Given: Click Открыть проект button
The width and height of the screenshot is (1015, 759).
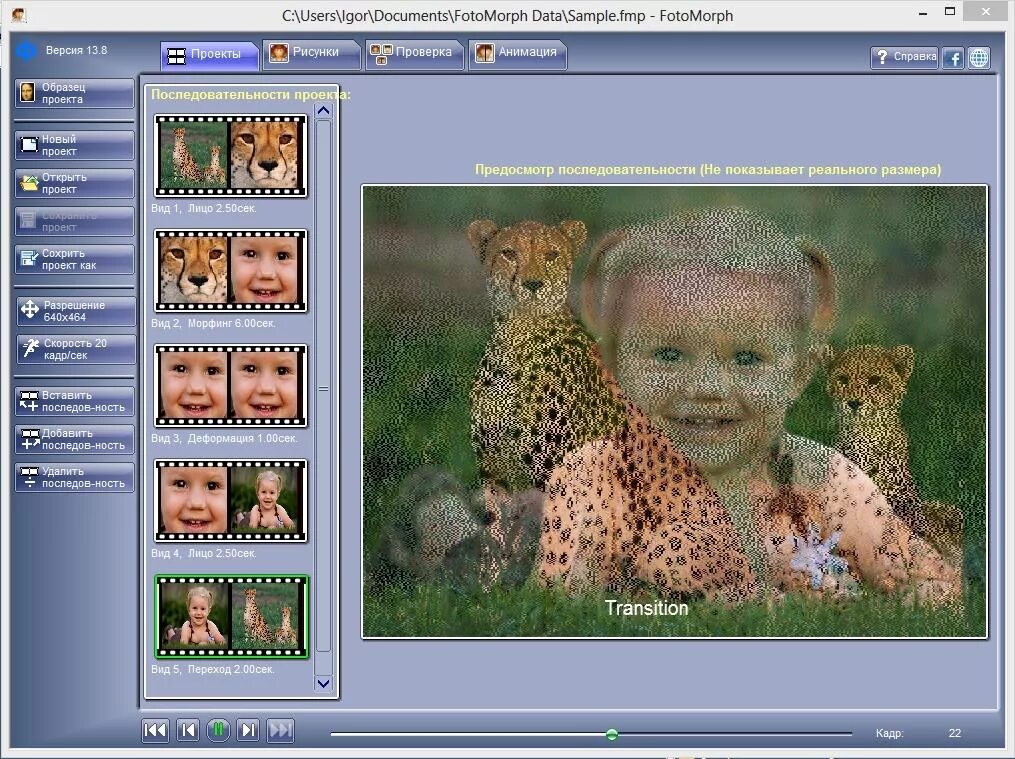Looking at the screenshot, I should click(74, 183).
